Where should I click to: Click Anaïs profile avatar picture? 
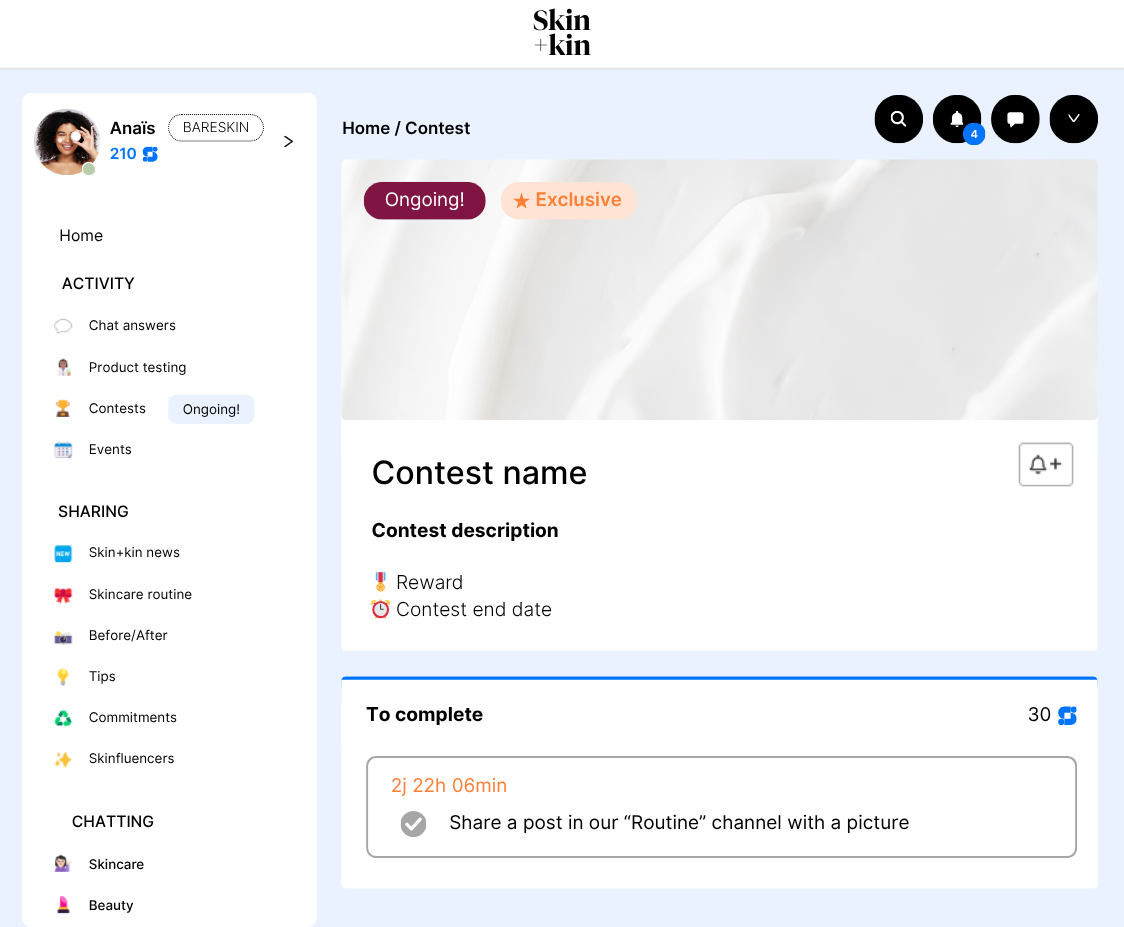66,142
